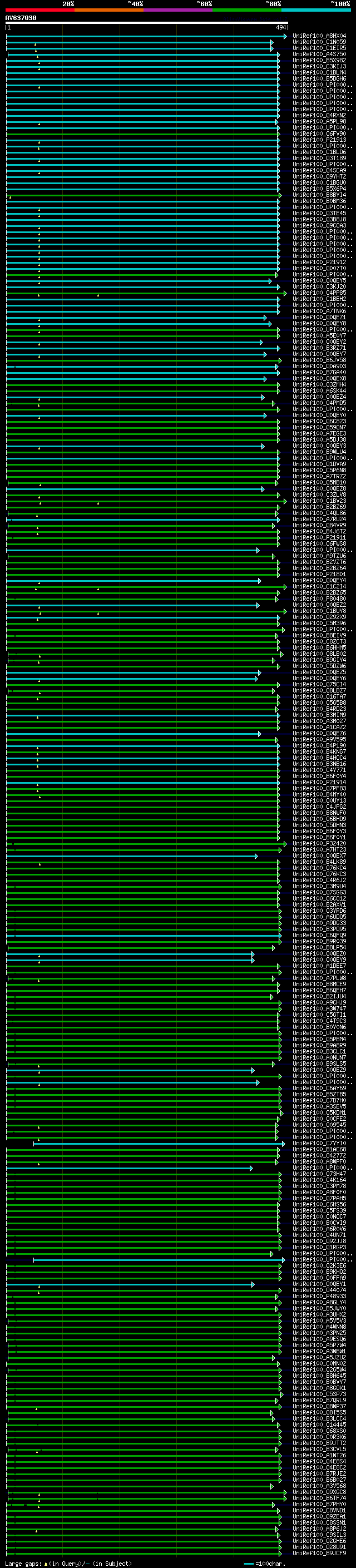This screenshot has width=356, height=1568.
Task: Select the AV637030 query name
Action: [x=21, y=18]
